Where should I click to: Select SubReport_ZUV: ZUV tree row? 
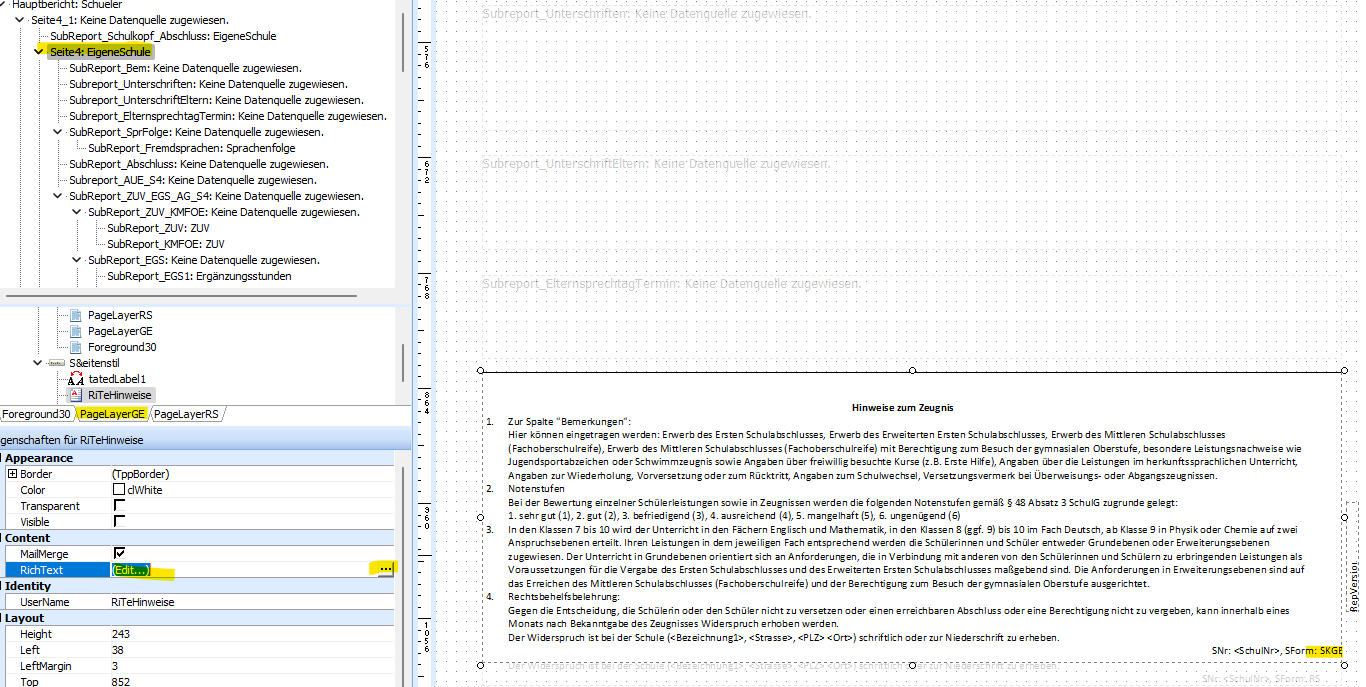(158, 228)
